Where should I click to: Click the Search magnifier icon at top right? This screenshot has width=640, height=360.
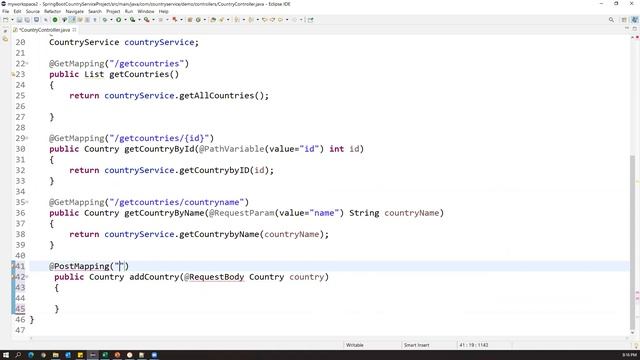click(x=611, y=20)
